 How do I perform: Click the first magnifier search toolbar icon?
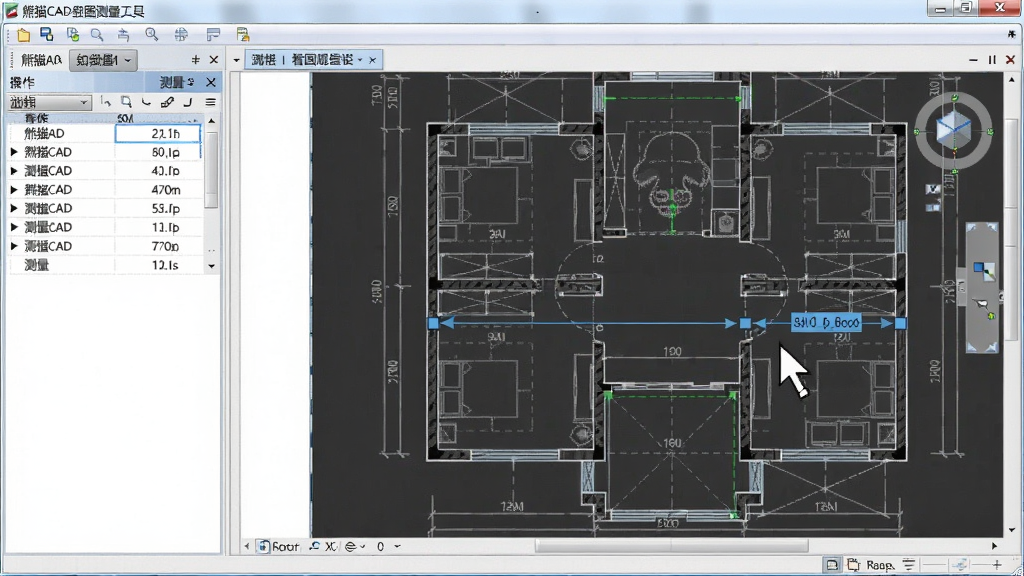point(97,35)
